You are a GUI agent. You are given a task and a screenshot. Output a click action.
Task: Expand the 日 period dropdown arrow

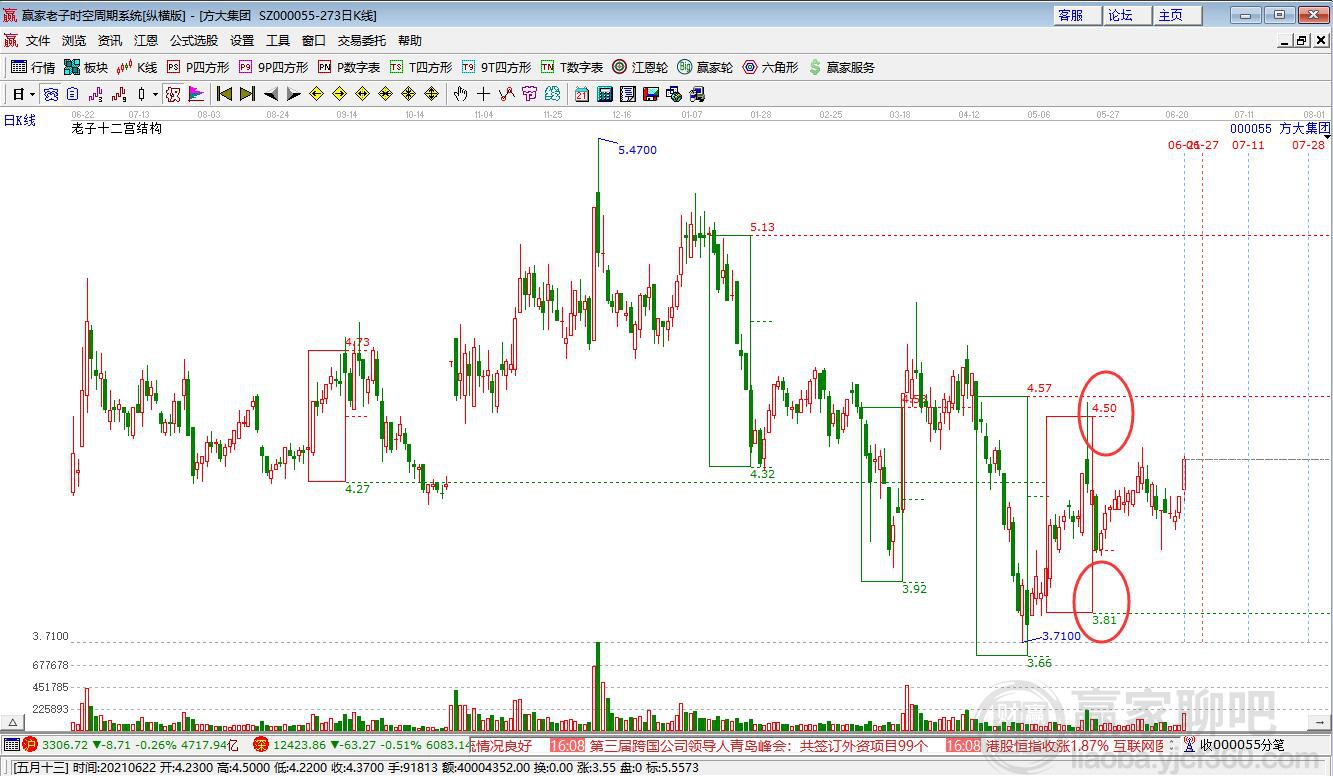pyautogui.click(x=33, y=94)
